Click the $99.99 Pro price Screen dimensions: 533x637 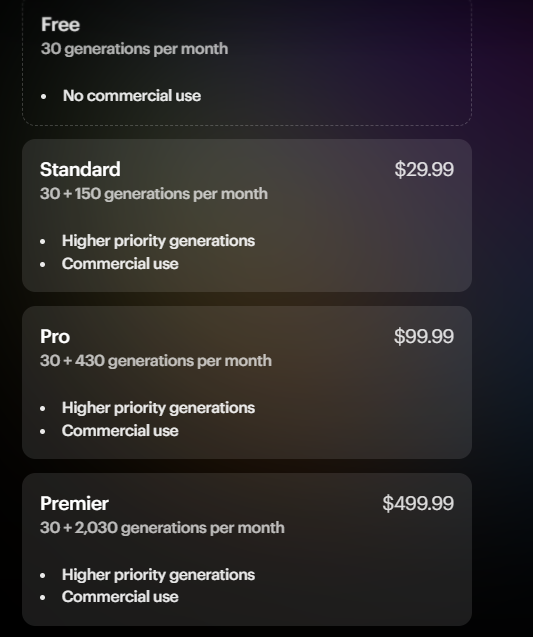[424, 336]
